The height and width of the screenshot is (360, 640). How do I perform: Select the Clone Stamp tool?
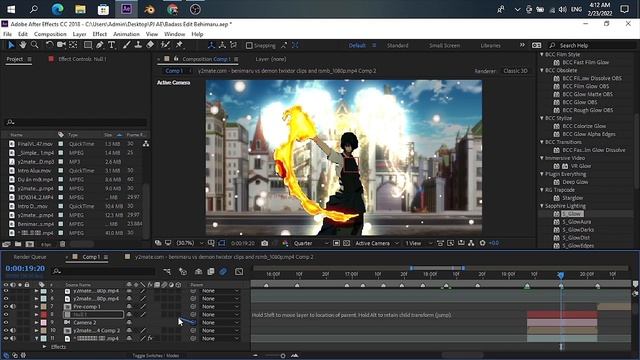click(138, 45)
